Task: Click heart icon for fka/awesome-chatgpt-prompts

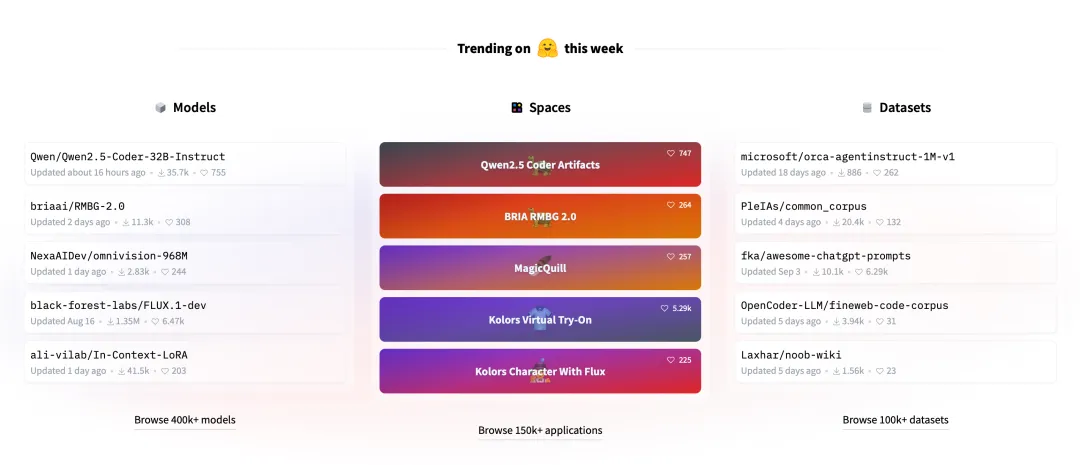Action: (858, 271)
